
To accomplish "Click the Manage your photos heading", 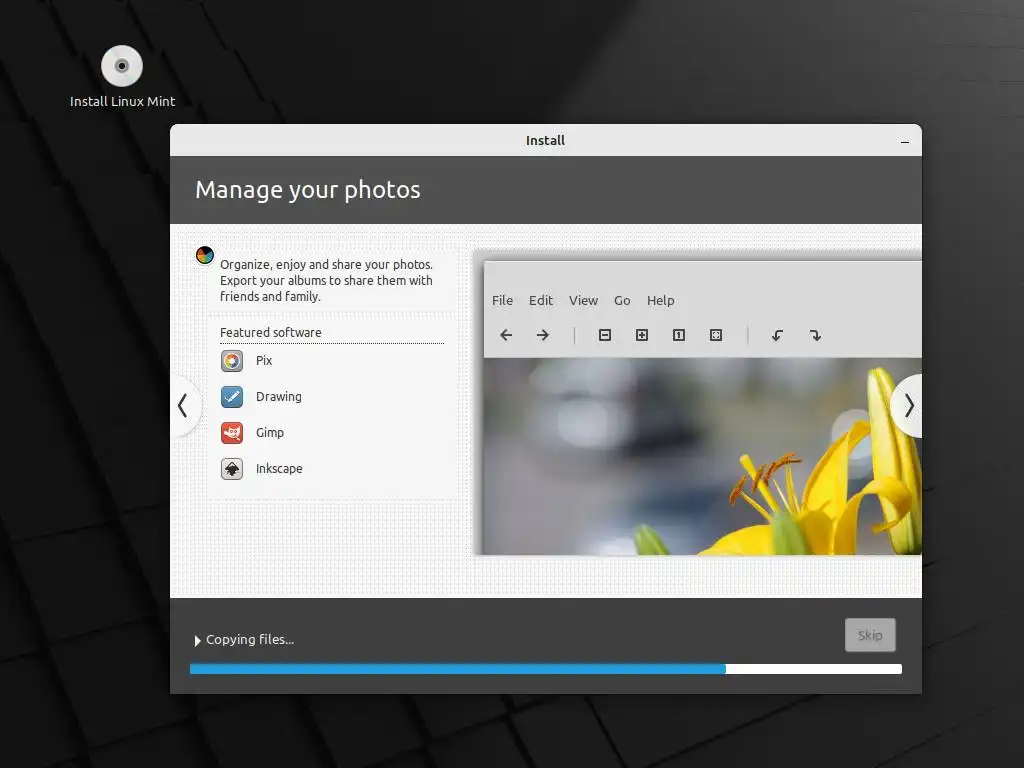I will coord(308,190).
